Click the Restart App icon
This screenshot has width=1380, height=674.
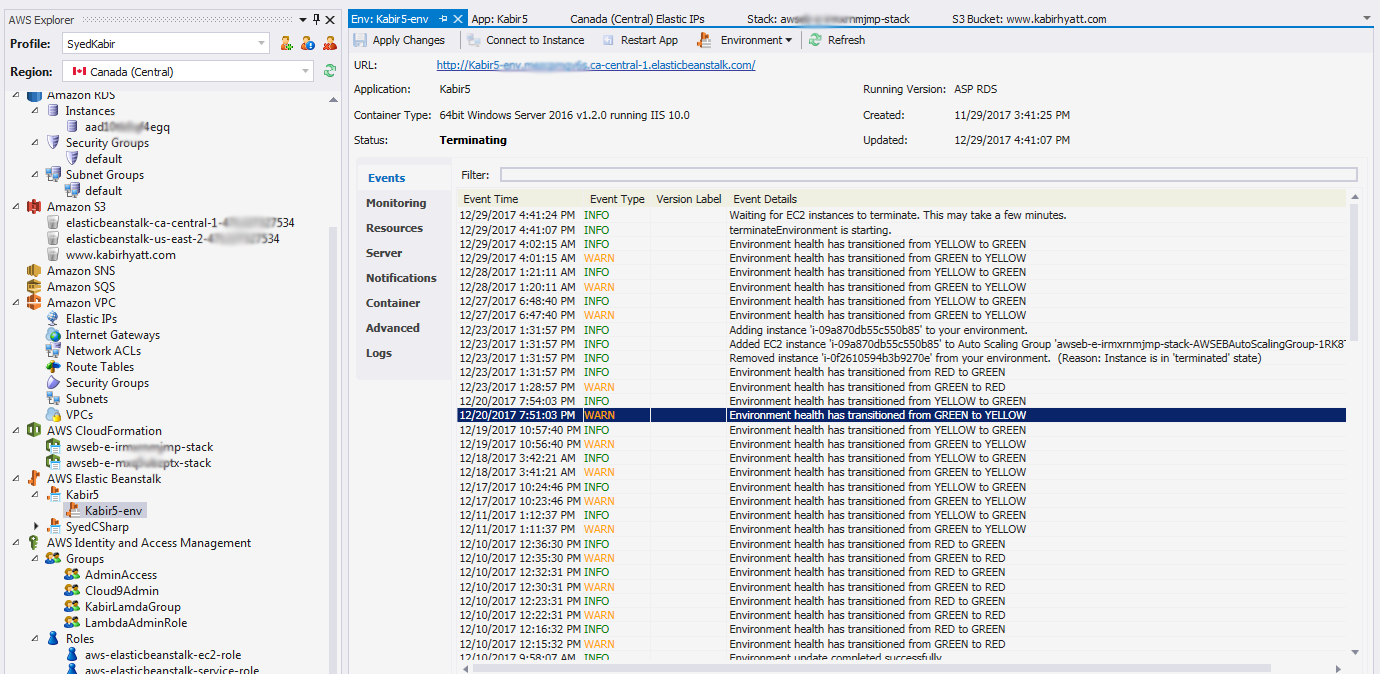609,40
